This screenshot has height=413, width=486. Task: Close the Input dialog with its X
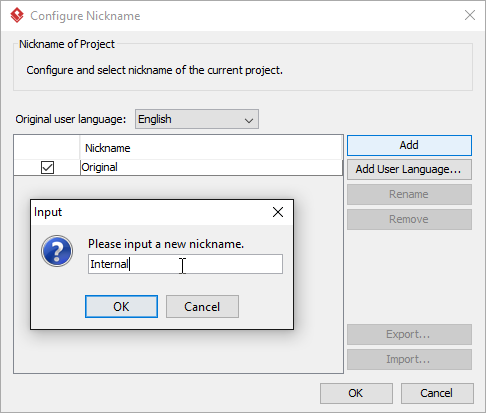tap(278, 212)
